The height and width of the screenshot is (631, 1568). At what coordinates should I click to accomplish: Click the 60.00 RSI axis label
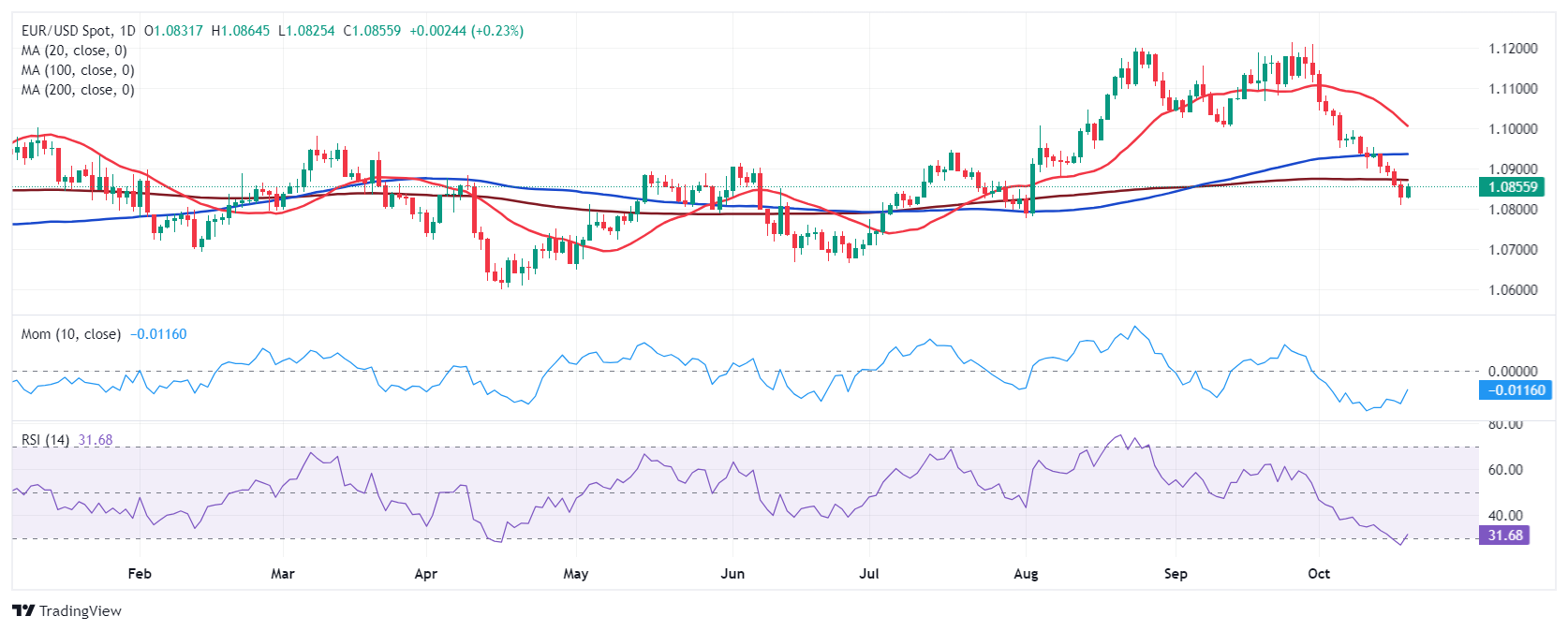[x=1505, y=470]
